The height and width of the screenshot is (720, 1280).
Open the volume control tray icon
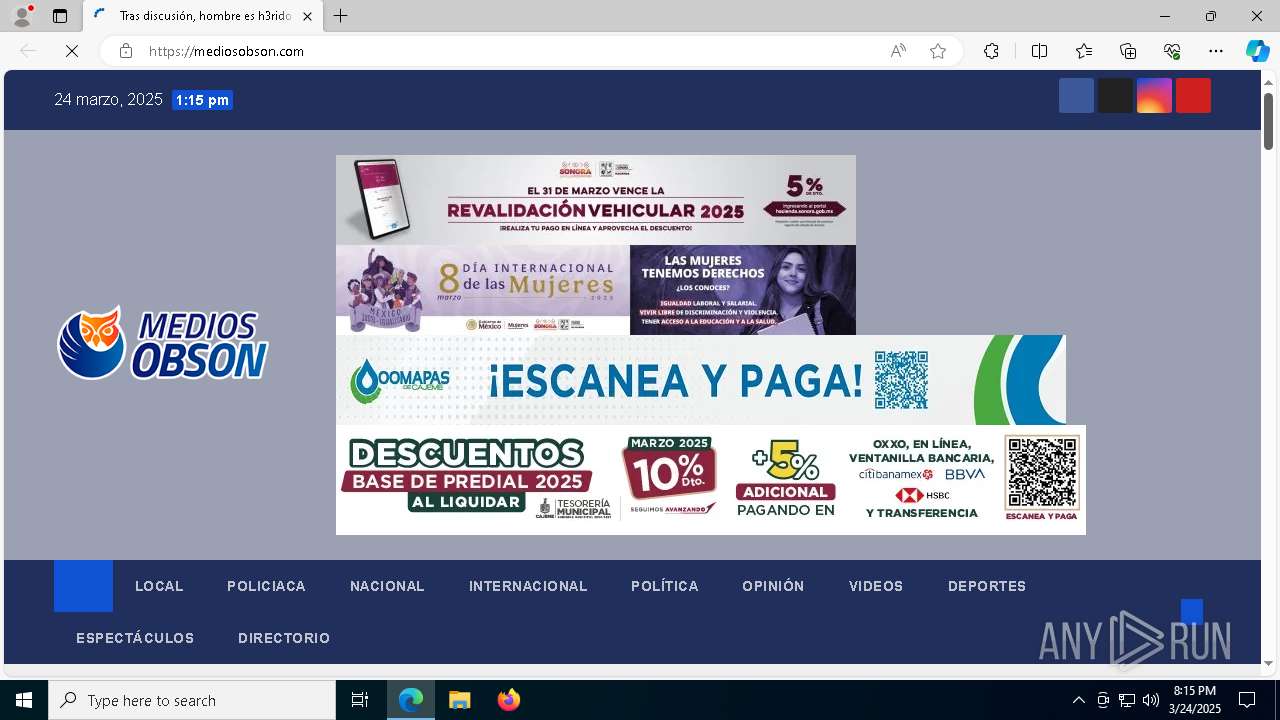click(1151, 700)
